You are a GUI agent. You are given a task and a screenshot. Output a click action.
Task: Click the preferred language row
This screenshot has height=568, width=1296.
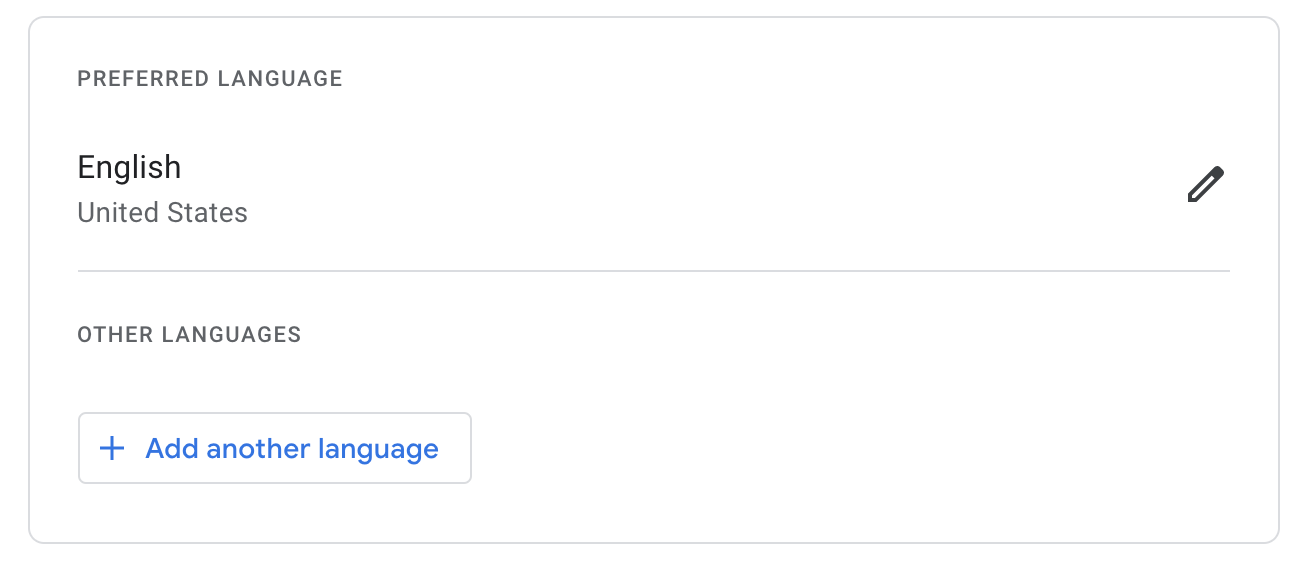click(x=653, y=189)
